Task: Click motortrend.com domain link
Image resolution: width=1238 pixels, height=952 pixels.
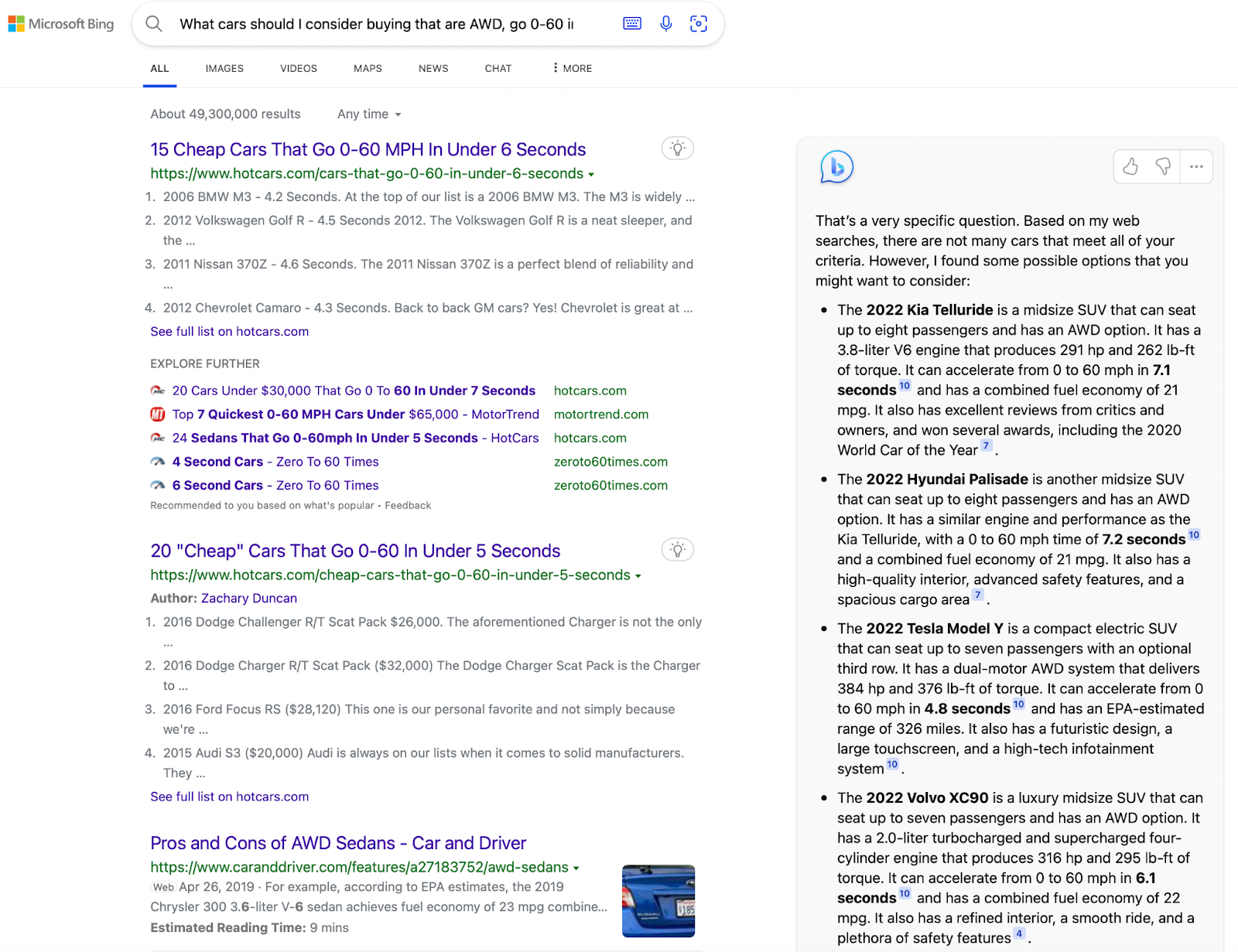Action: coord(601,415)
